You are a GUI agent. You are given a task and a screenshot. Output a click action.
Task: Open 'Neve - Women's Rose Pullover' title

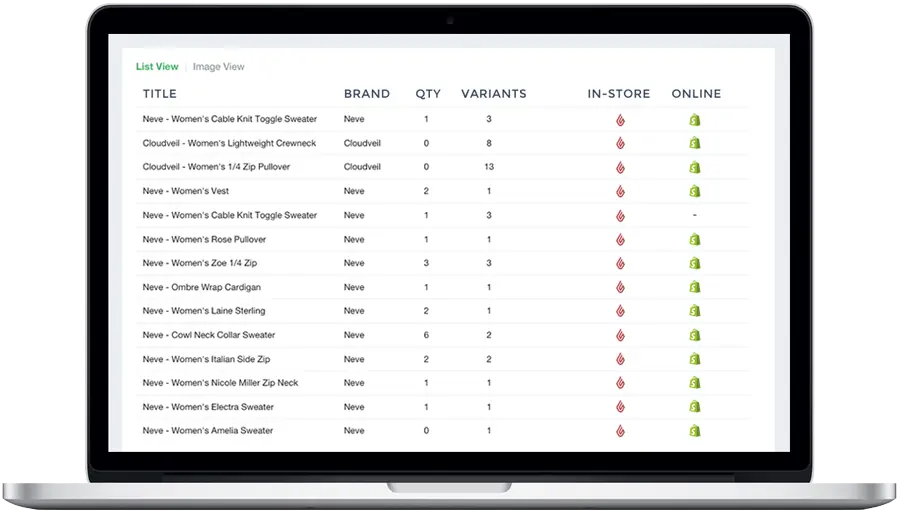[x=204, y=239]
